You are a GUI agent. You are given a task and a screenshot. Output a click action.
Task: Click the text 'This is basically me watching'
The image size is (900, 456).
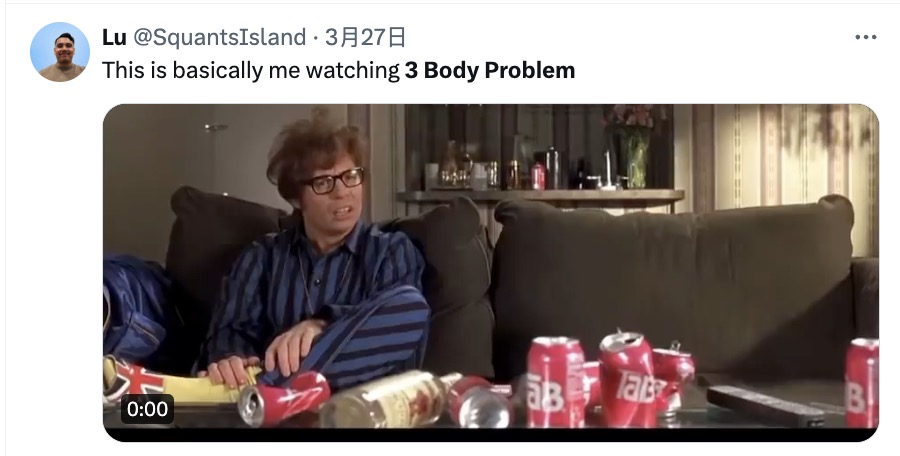click(251, 70)
